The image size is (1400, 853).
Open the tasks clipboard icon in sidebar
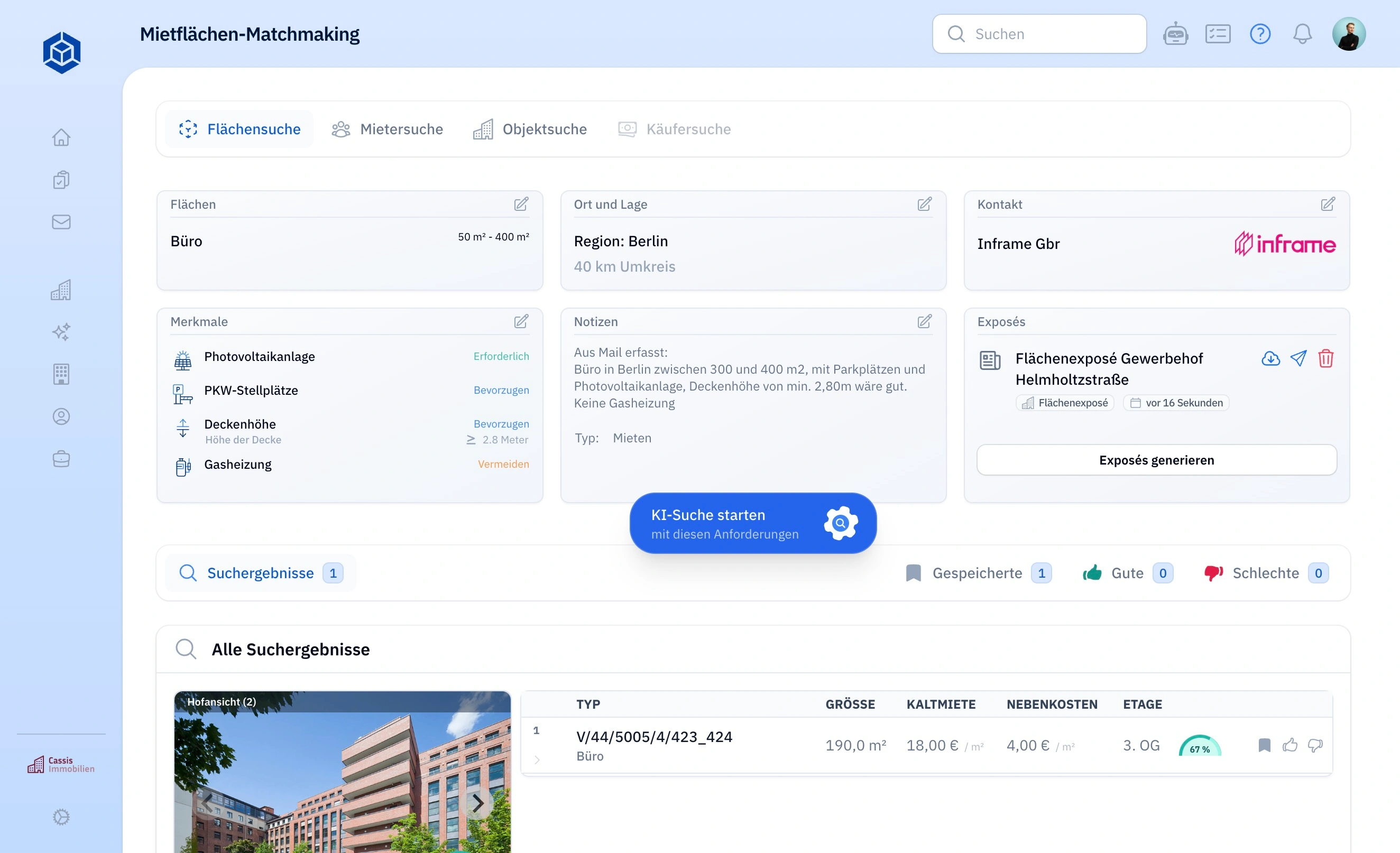61,180
